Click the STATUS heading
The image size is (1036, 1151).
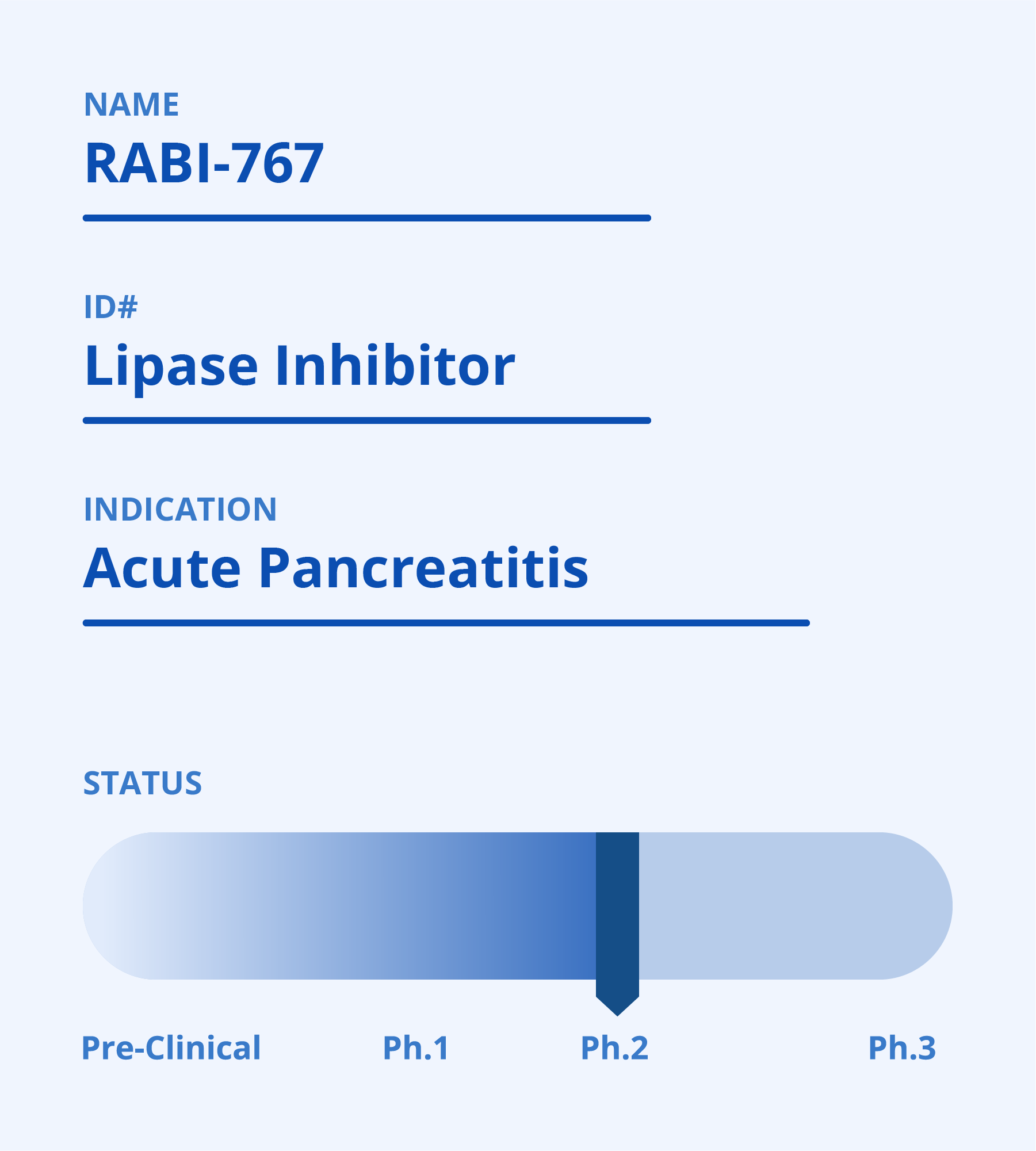click(143, 783)
